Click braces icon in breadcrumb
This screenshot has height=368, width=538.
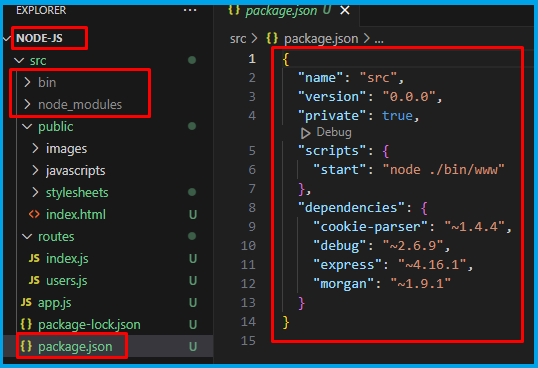272,38
